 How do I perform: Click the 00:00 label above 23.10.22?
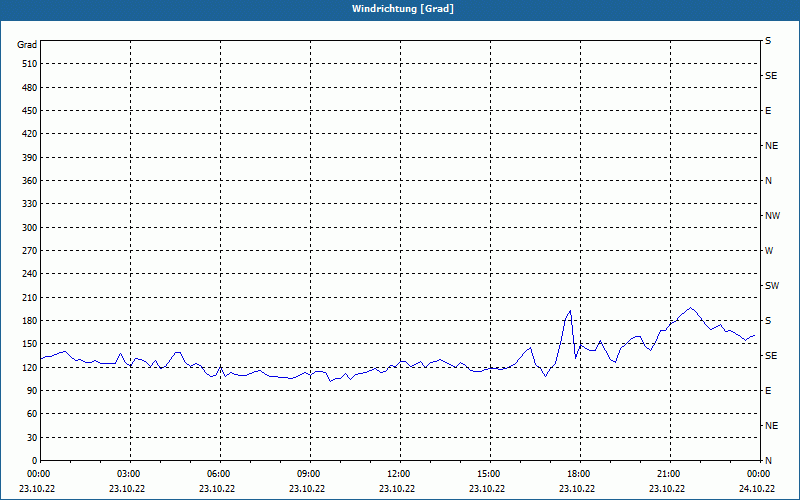38,474
